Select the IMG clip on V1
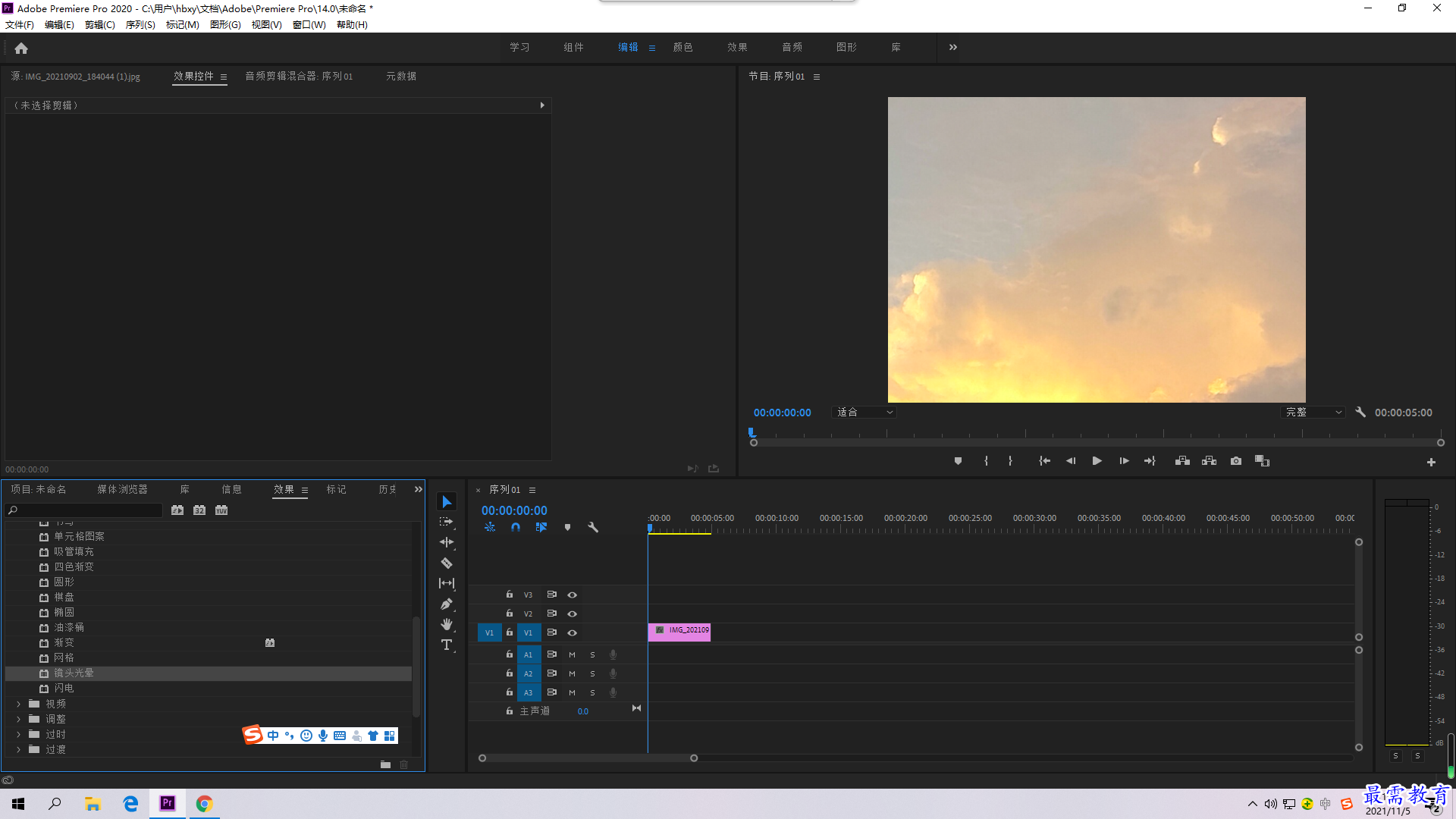The width and height of the screenshot is (1456, 819). click(x=679, y=632)
